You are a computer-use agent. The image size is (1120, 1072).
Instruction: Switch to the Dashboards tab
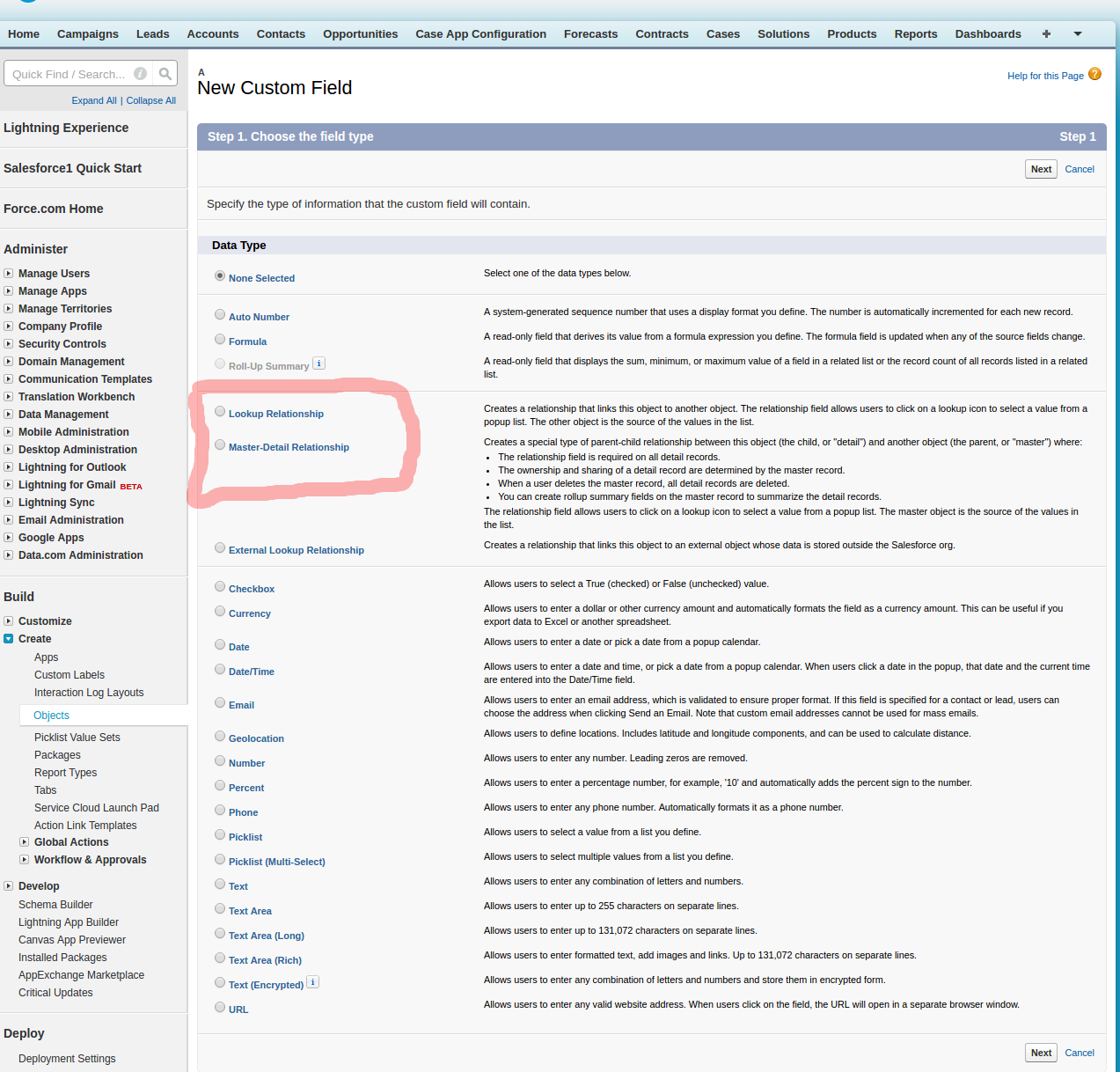[x=987, y=34]
